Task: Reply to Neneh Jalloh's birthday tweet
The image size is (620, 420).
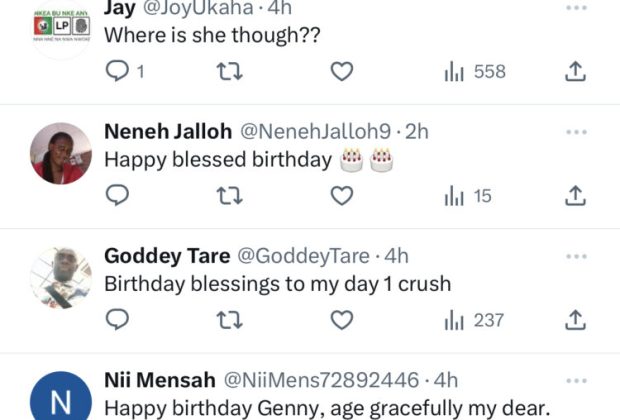Action: point(118,196)
